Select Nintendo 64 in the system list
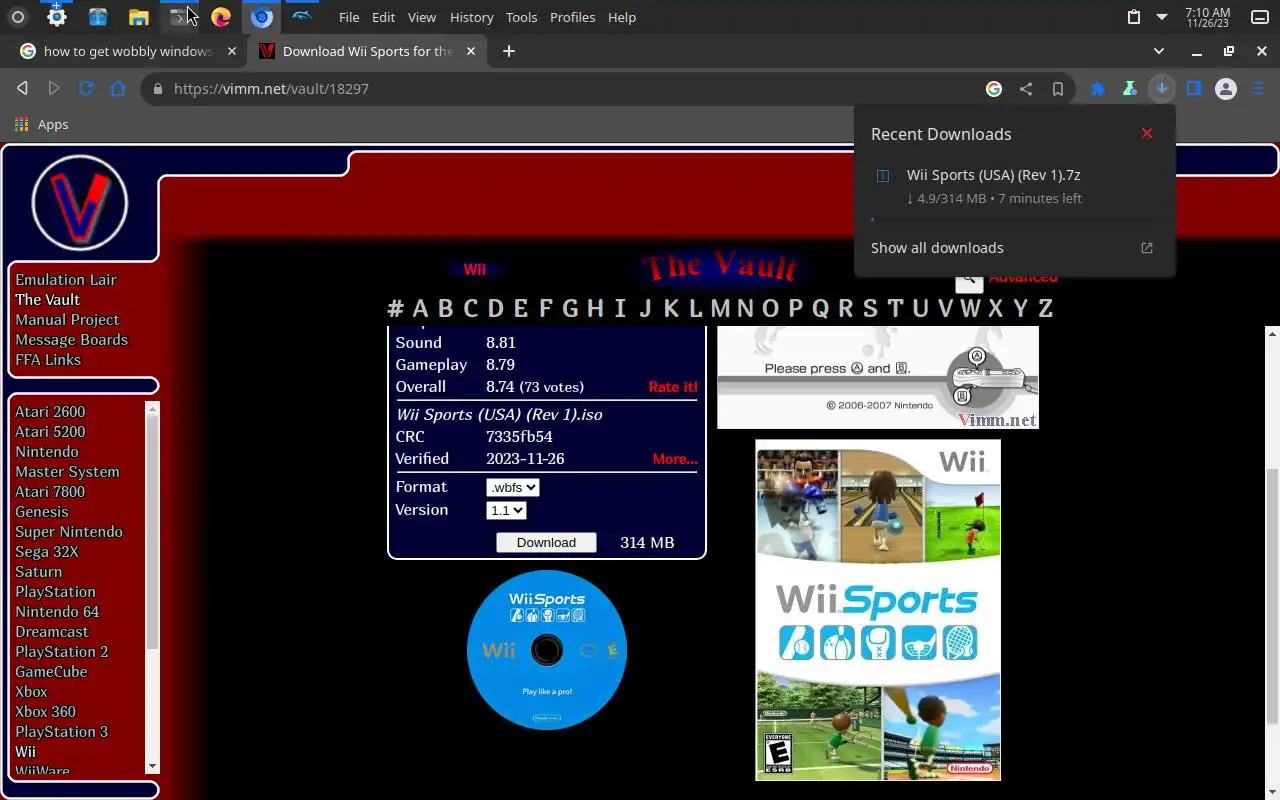The image size is (1280, 800). click(x=57, y=612)
